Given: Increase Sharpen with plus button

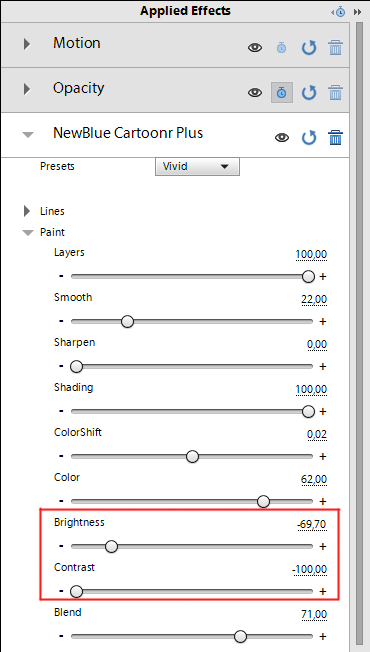Looking at the screenshot, I should 323,367.
